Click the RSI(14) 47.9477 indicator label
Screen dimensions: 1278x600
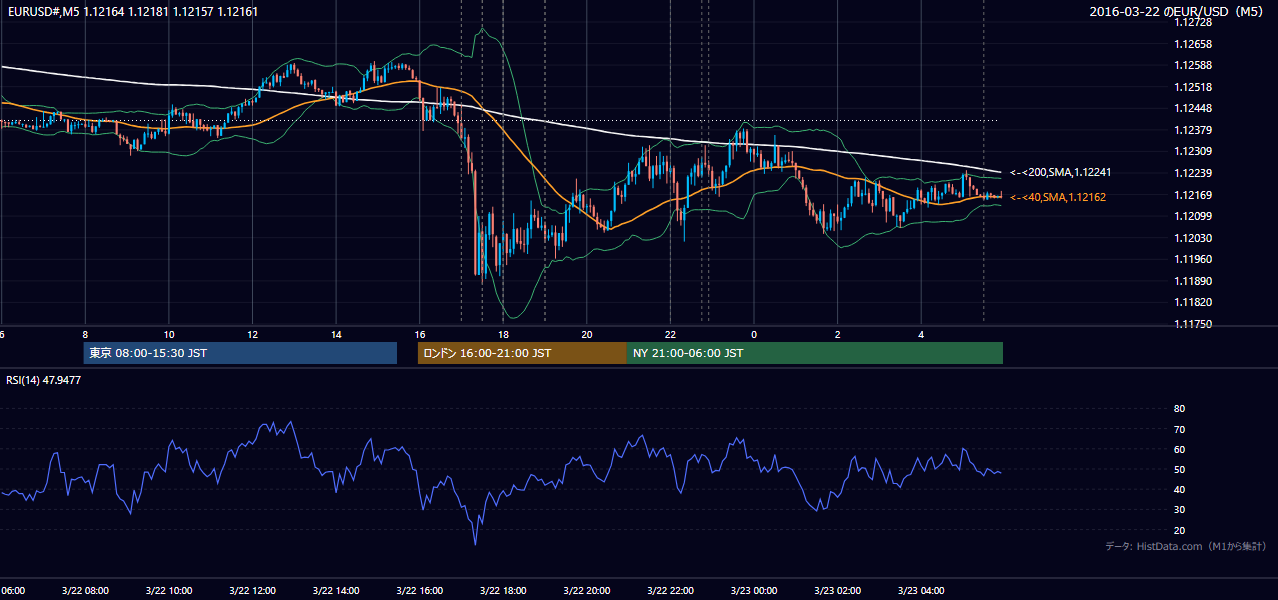point(44,380)
